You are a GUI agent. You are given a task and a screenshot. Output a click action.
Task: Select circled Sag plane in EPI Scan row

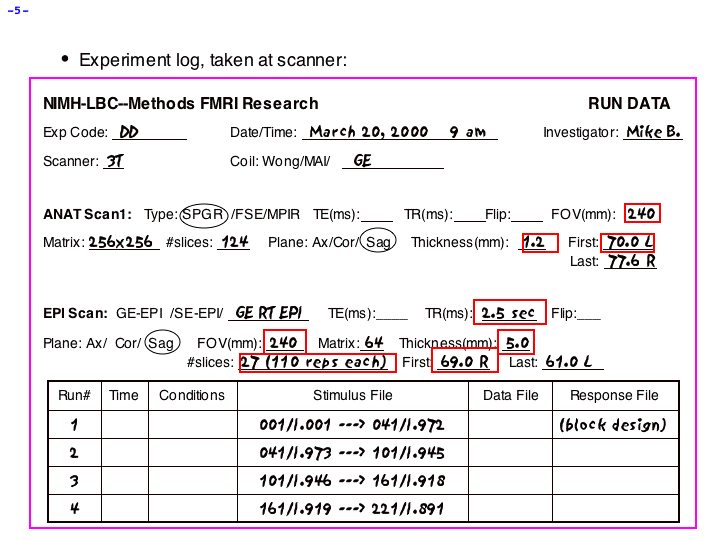click(x=164, y=343)
